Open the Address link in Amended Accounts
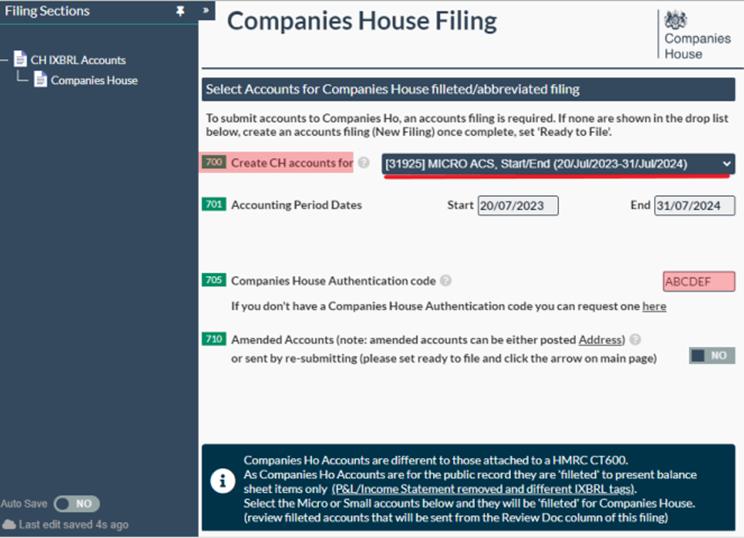Image resolution: width=744 pixels, height=538 pixels. [x=600, y=340]
